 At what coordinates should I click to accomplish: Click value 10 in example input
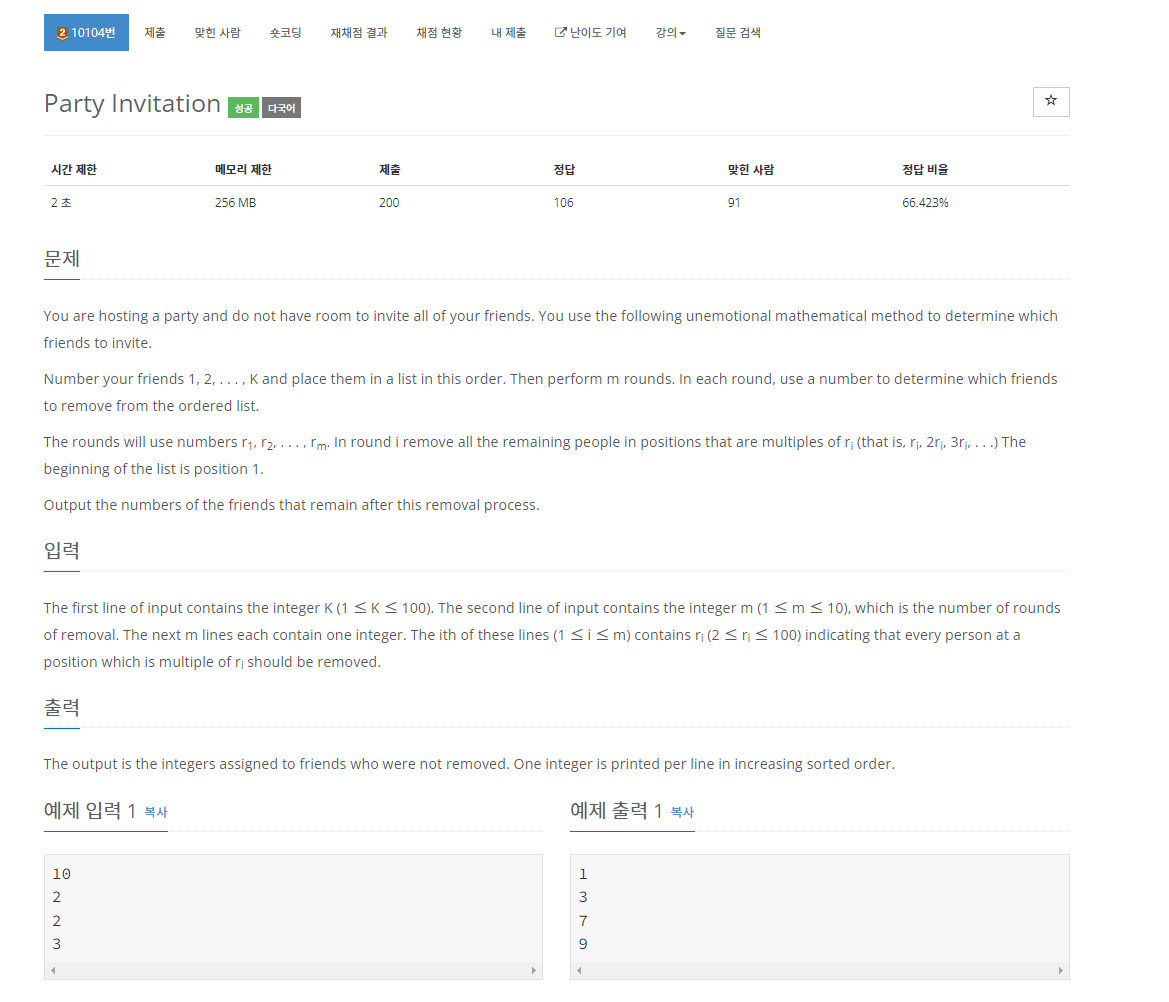click(62, 874)
